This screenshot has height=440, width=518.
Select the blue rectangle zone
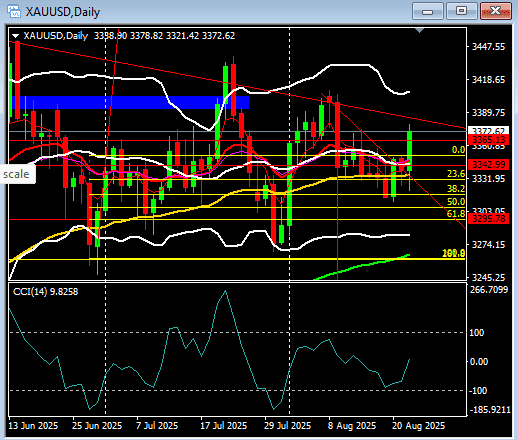[130, 102]
